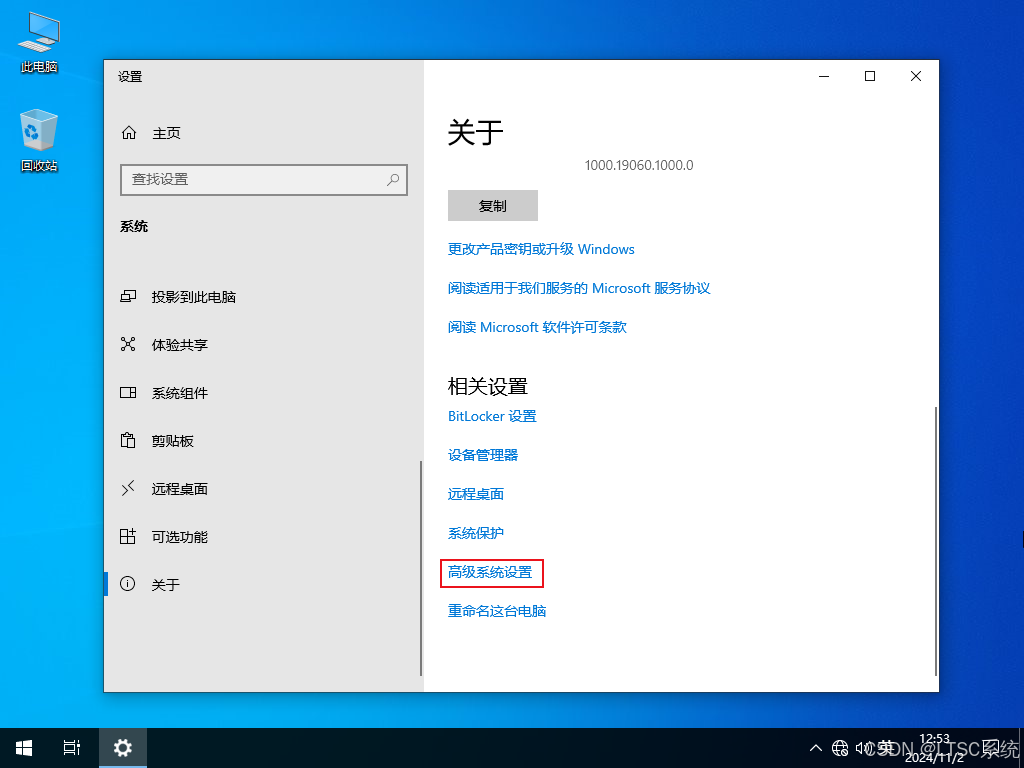Screen dimensions: 1024x768
Task: Click the 关于 info circle icon
Action: tap(128, 584)
